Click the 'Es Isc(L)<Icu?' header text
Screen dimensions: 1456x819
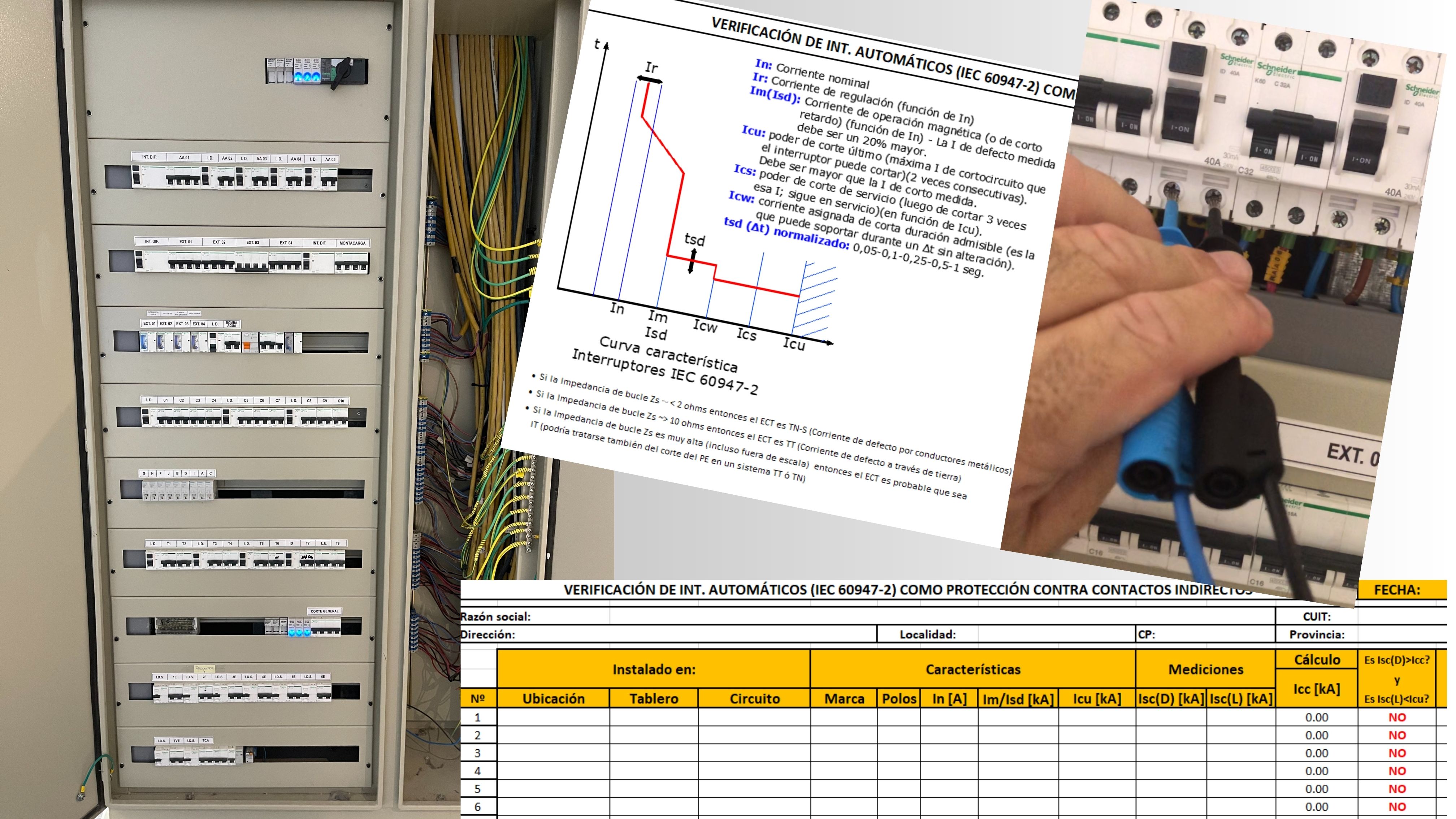coord(1397,699)
